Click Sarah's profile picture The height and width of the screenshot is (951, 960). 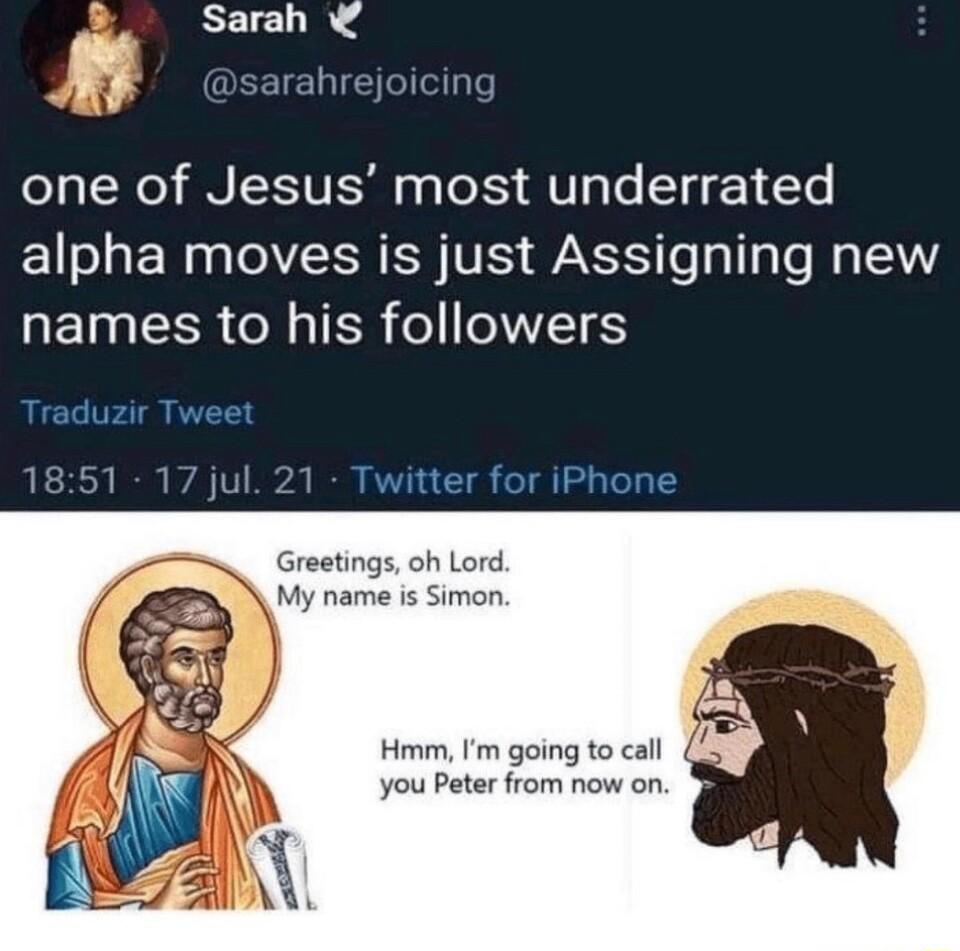(95, 55)
